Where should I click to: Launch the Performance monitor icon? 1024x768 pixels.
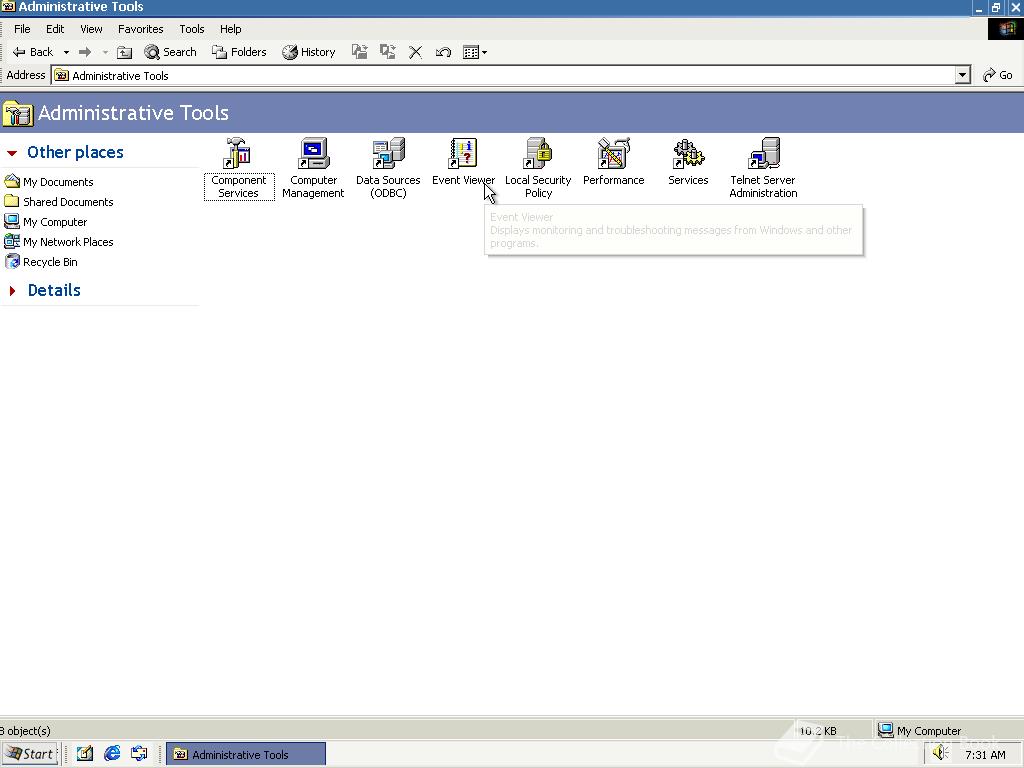613,161
